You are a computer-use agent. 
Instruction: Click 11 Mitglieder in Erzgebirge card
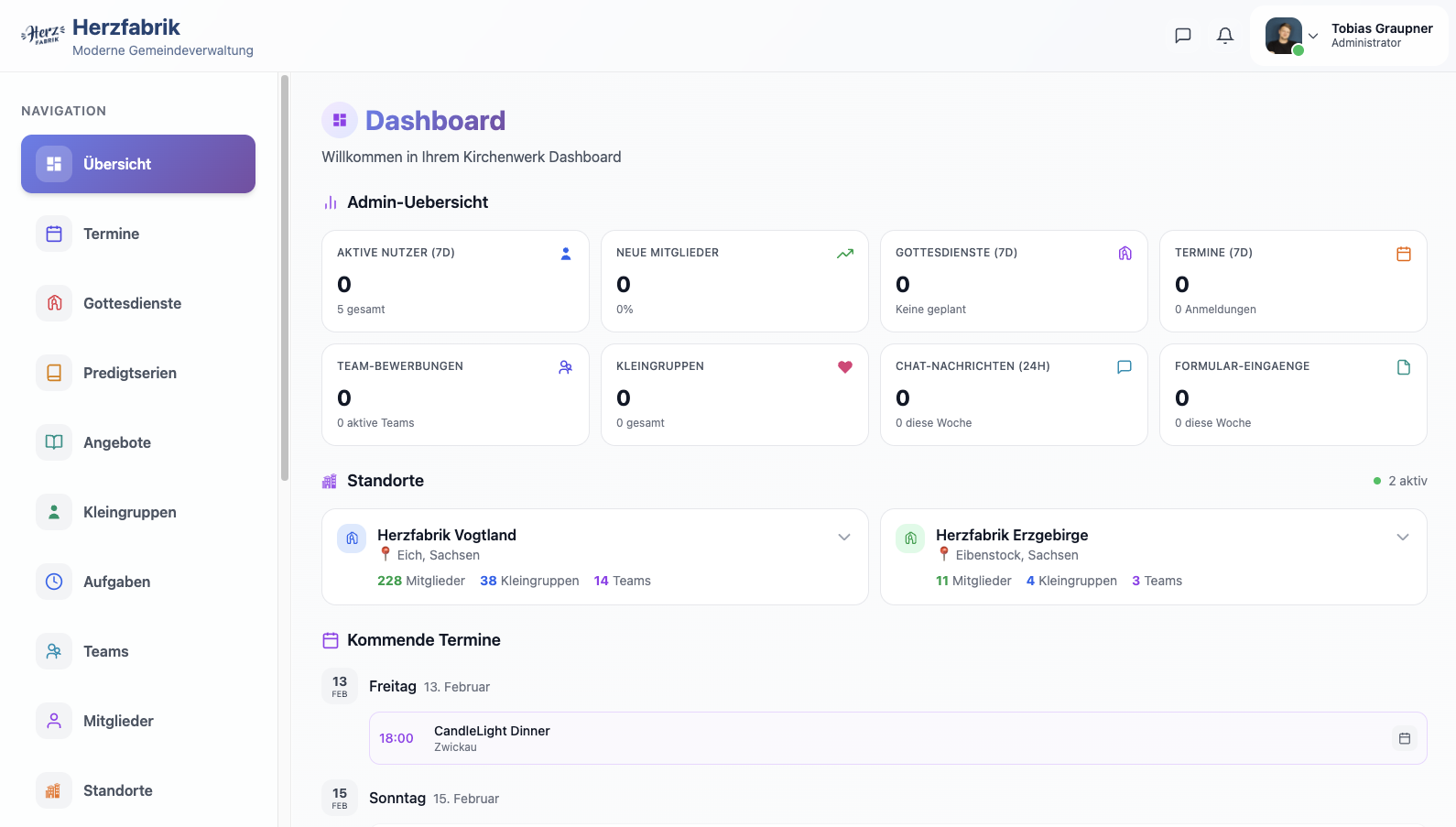(973, 581)
